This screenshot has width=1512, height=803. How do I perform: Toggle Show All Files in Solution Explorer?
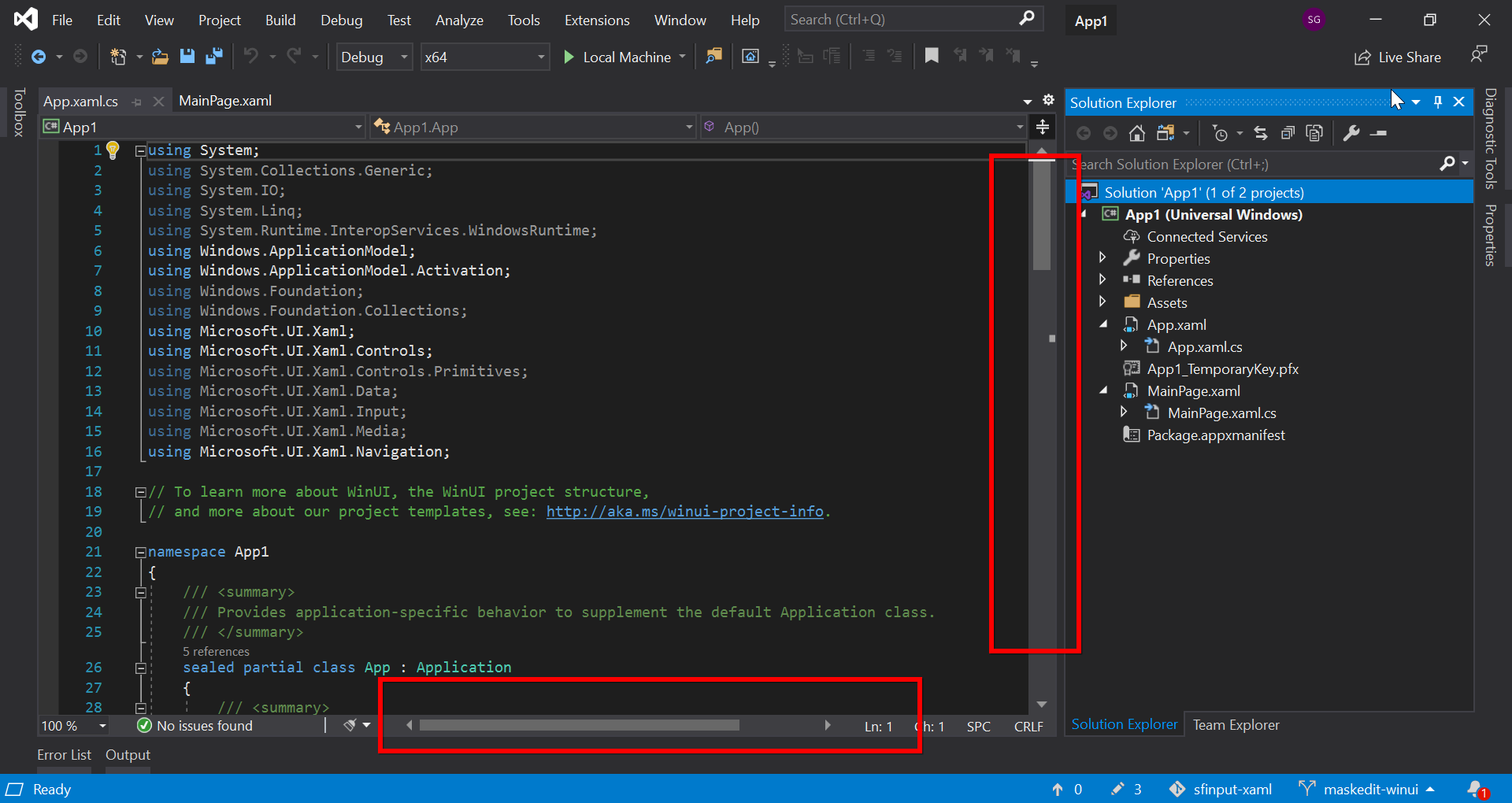click(x=1314, y=133)
